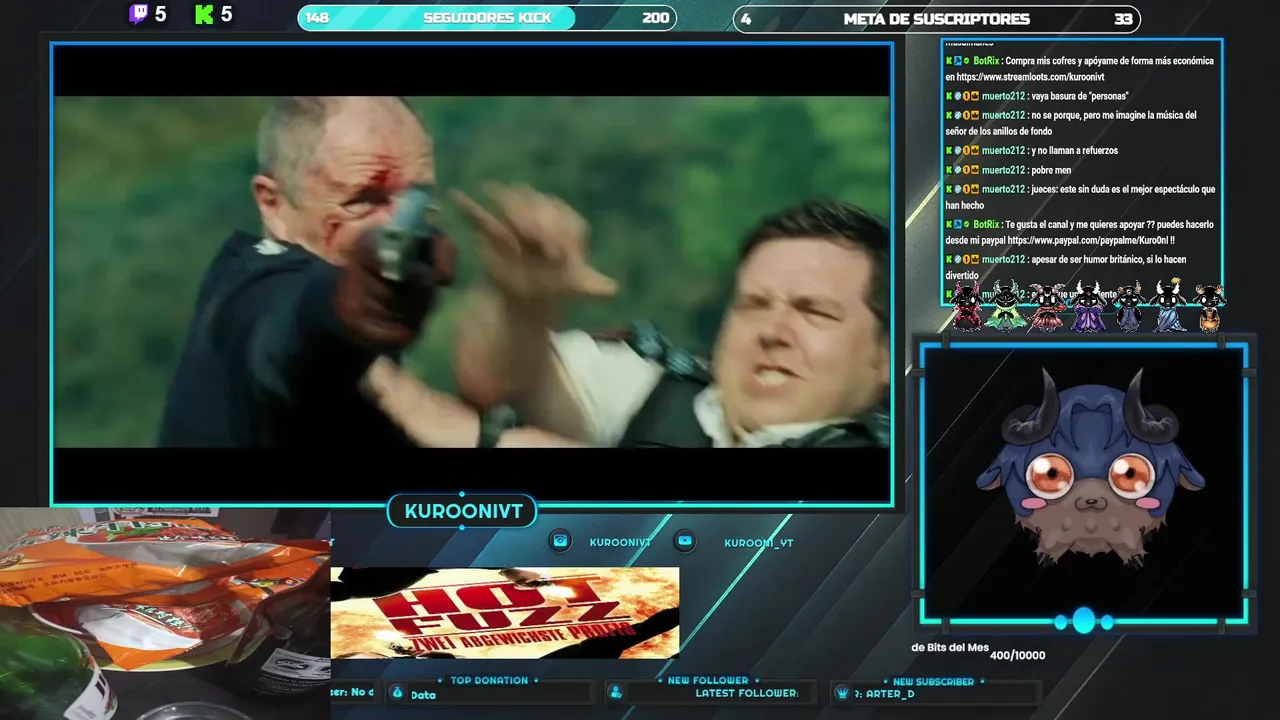Click the Instagram icon beside KUROONIVT
The width and height of the screenshot is (1280, 720).
pyautogui.click(x=561, y=541)
